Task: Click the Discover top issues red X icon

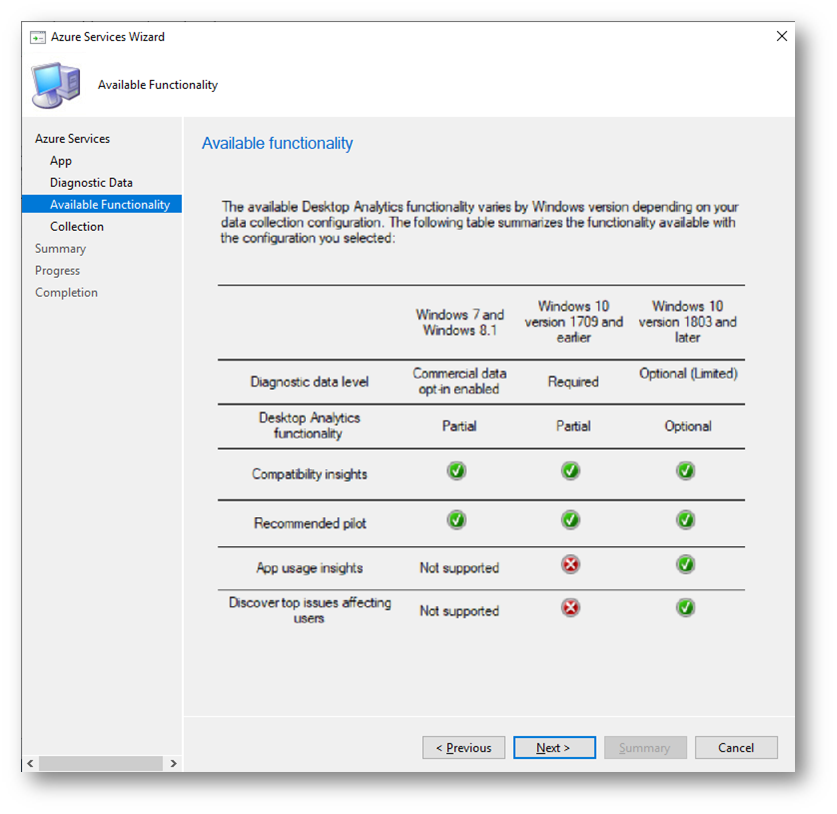Action: (571, 607)
